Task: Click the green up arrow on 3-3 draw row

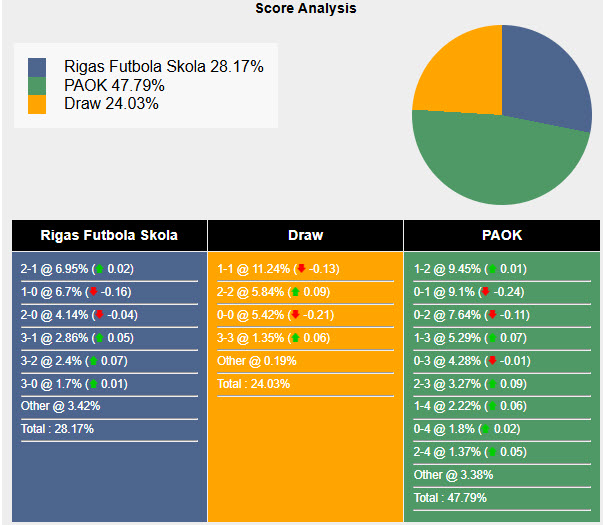Action: (295, 338)
